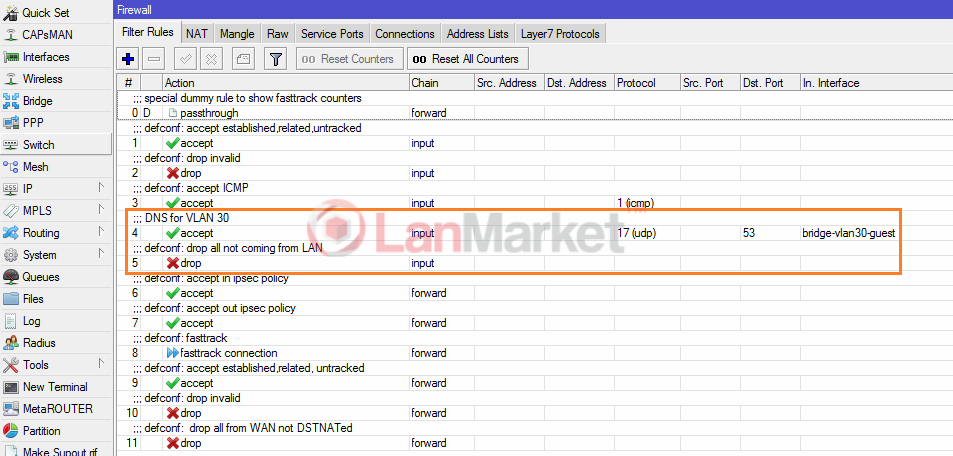
Task: Switch to Connections tab
Action: [x=405, y=34]
